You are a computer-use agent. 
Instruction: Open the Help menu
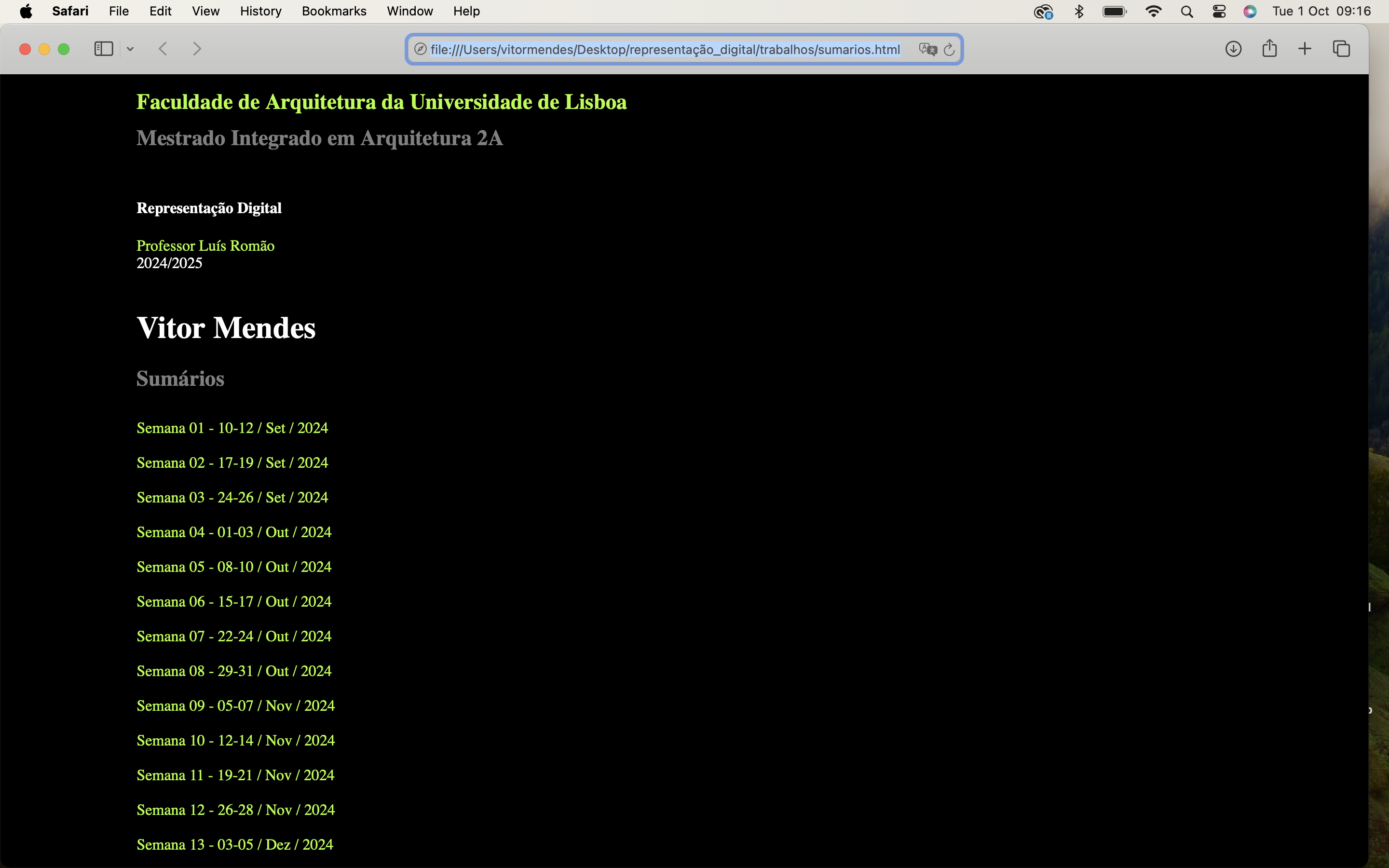(466, 12)
